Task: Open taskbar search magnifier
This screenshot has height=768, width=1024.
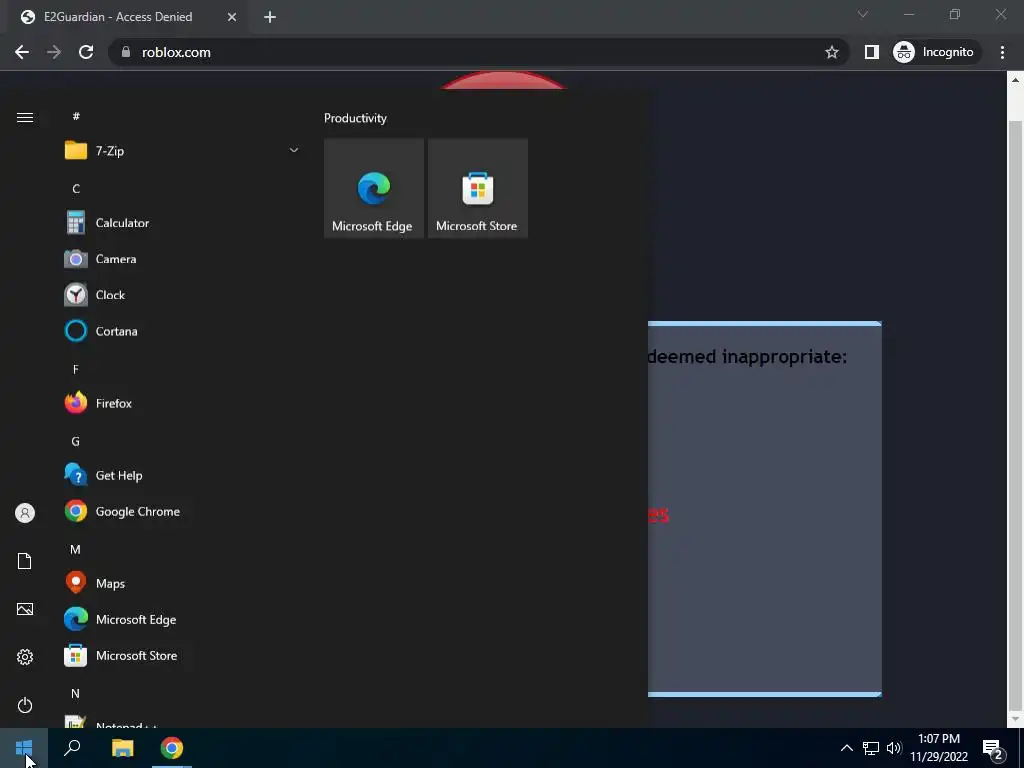Action: (72, 748)
